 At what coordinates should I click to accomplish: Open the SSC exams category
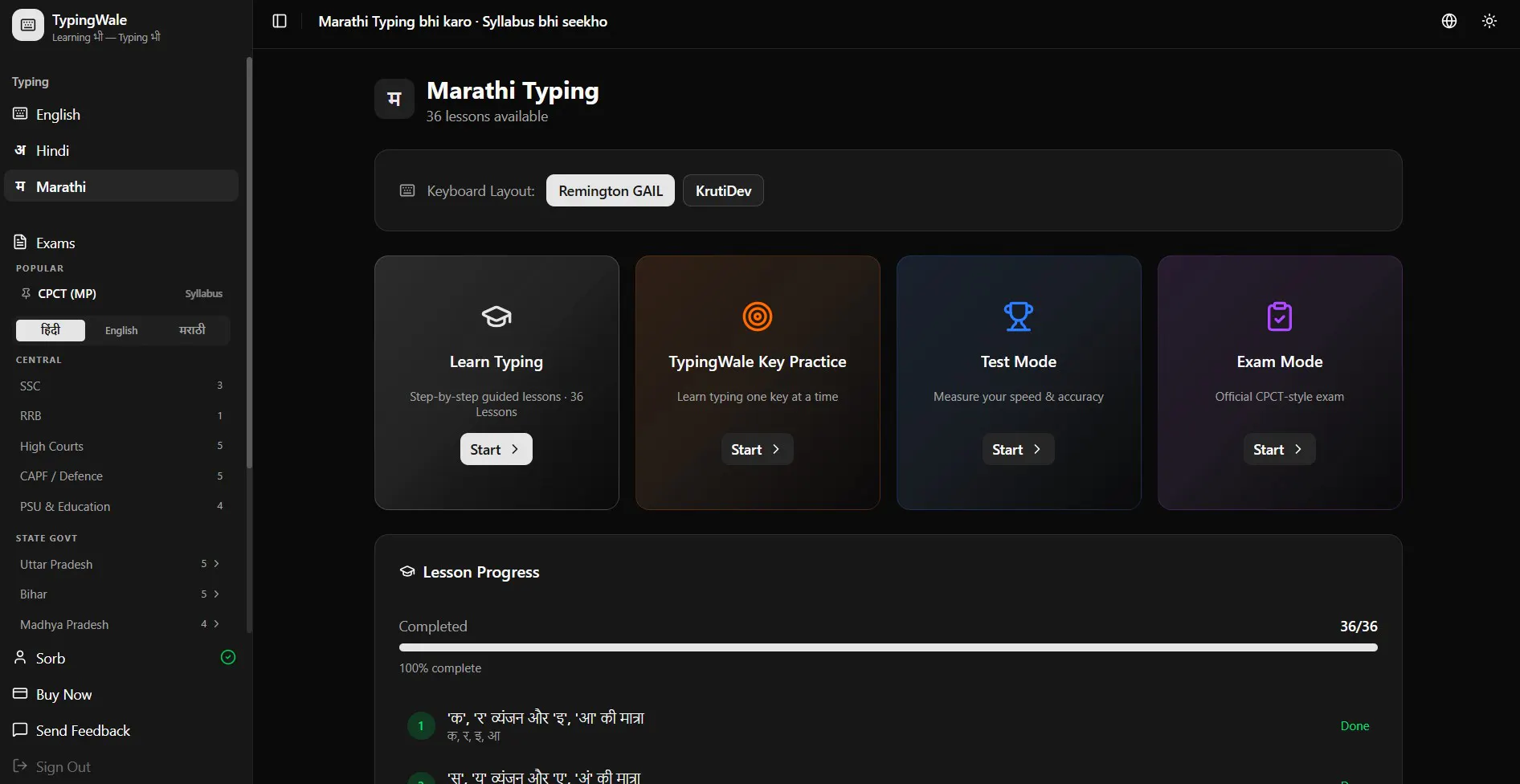(x=121, y=386)
